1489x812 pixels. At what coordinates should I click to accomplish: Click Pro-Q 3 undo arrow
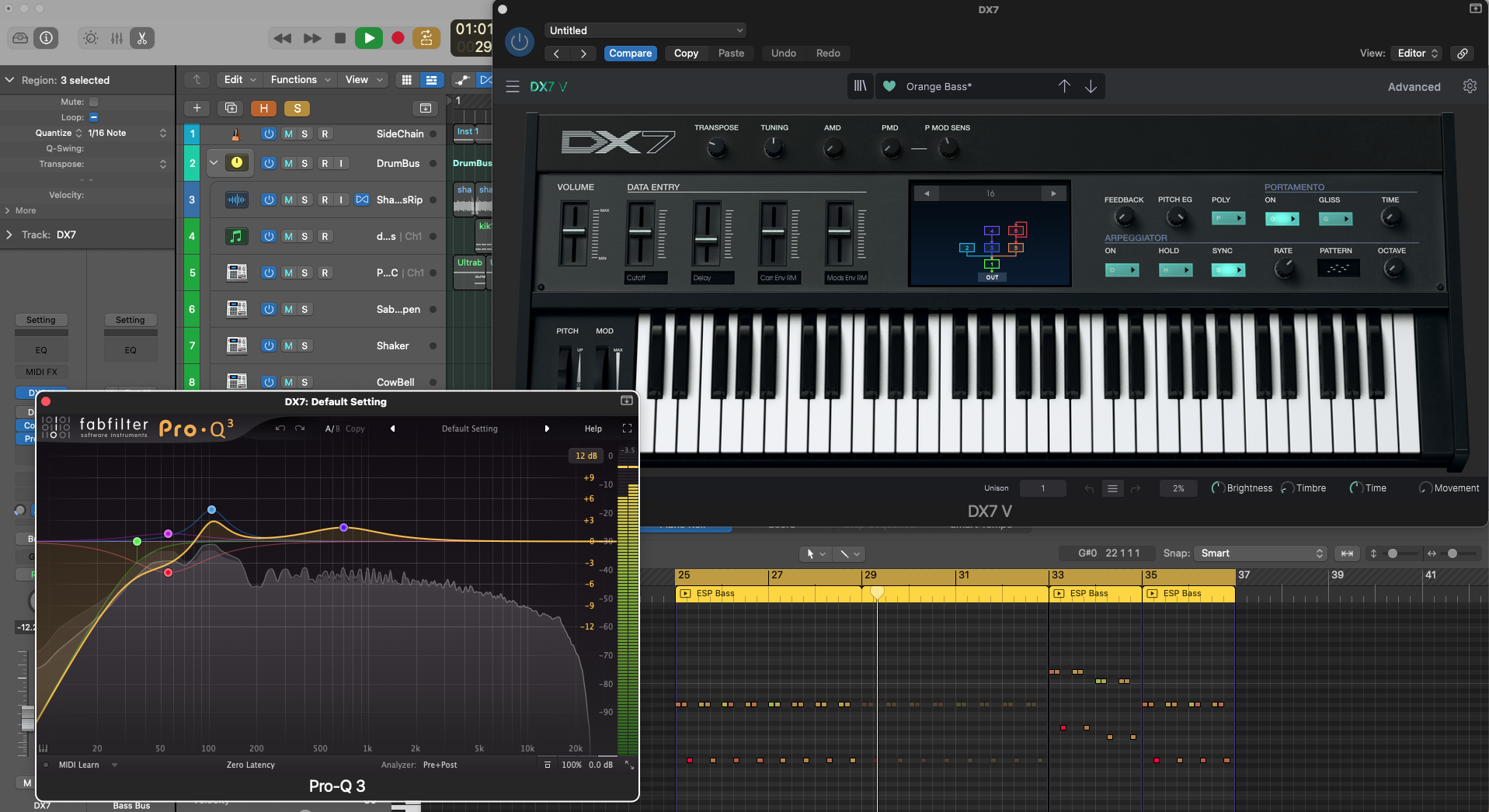pos(280,429)
